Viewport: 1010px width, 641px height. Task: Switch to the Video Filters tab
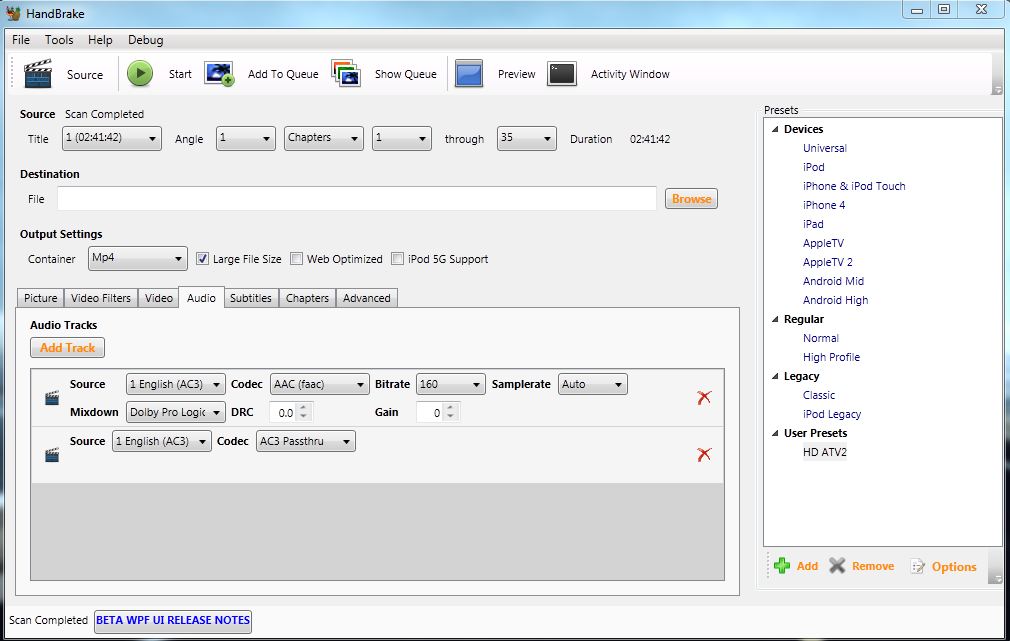(100, 298)
